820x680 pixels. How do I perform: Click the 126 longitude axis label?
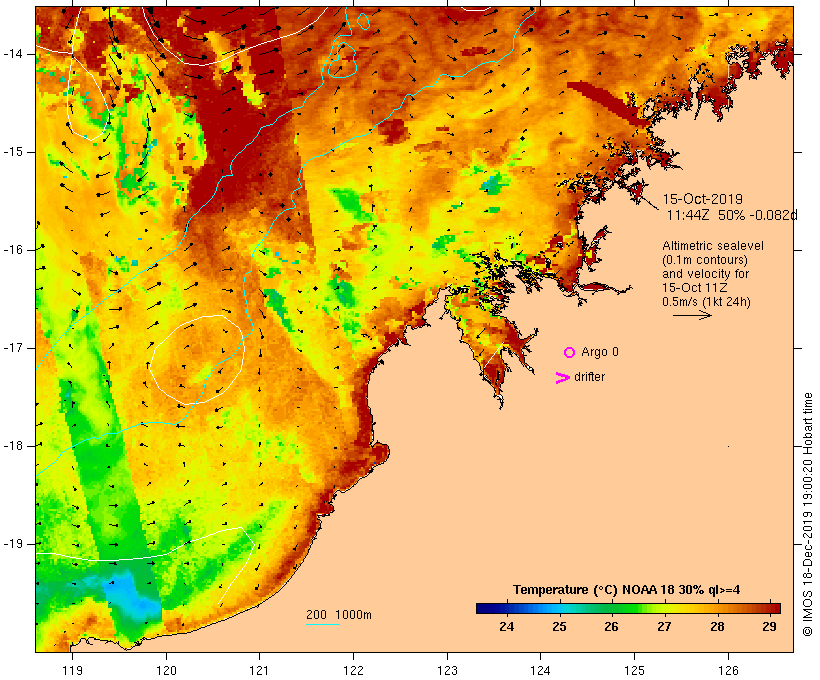pos(728,670)
